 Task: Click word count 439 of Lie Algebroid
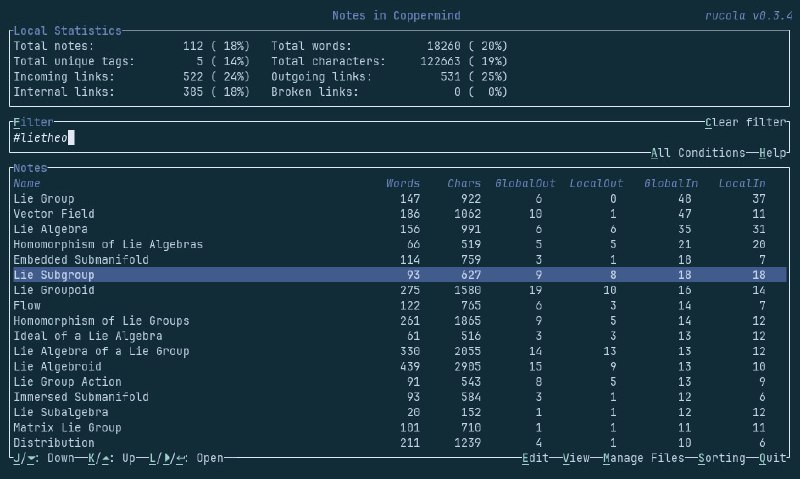(x=410, y=367)
